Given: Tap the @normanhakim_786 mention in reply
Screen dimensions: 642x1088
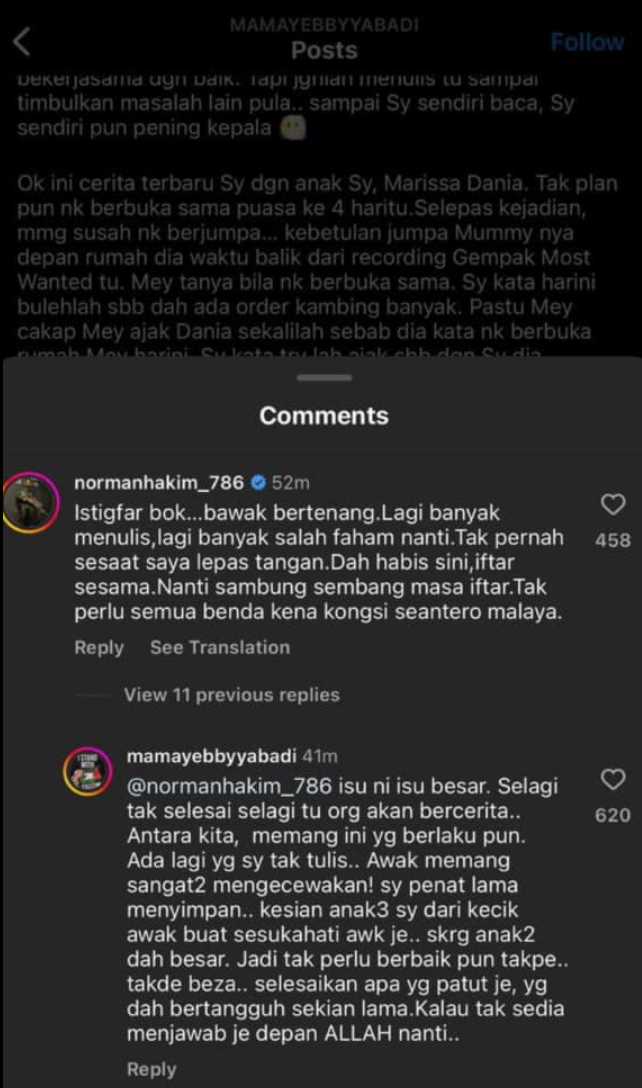Looking at the screenshot, I should [230, 786].
